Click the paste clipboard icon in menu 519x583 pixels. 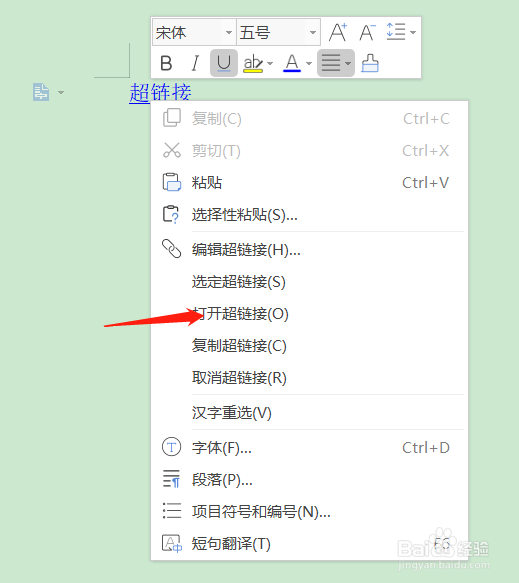[171, 182]
